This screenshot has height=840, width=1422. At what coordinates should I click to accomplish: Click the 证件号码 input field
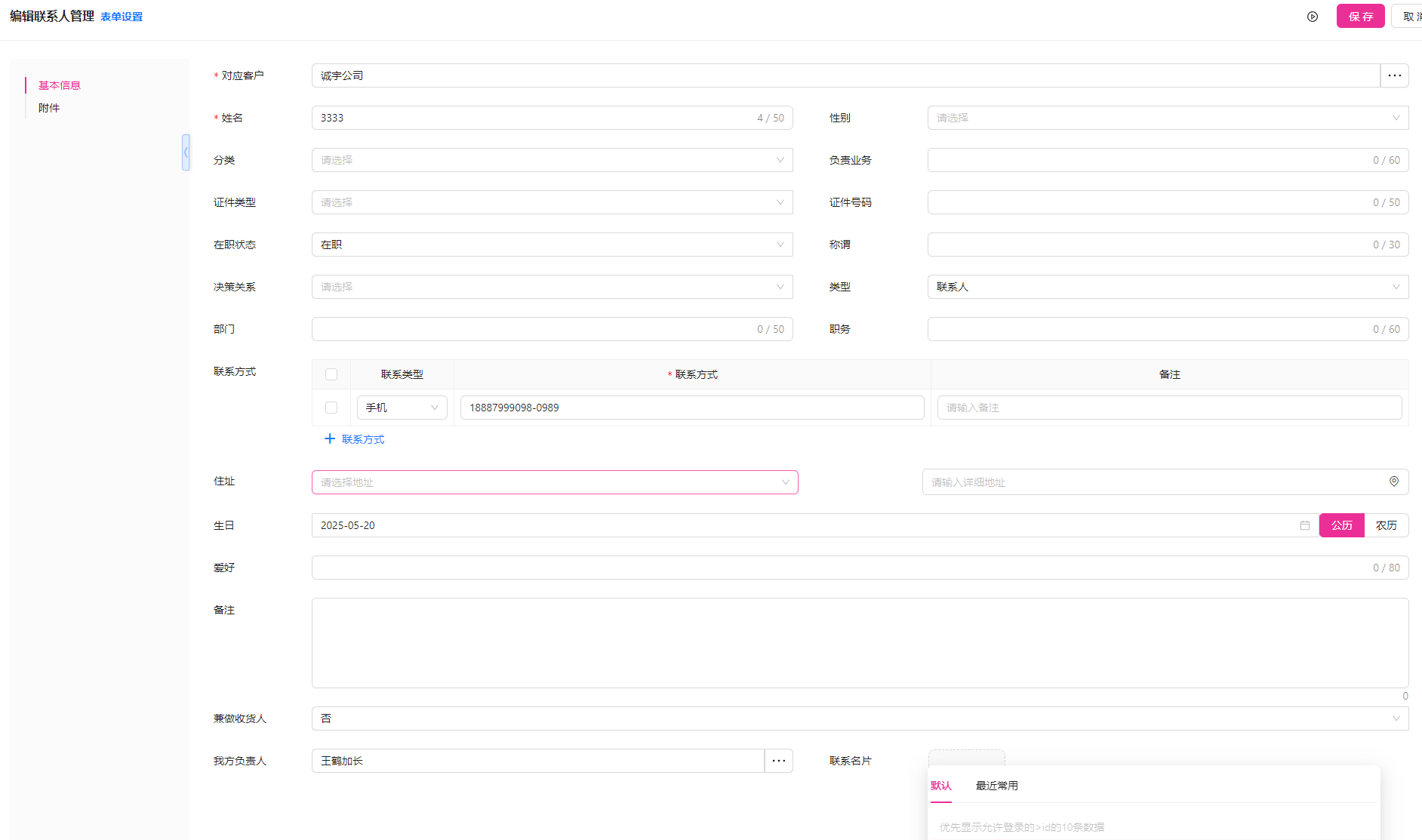point(1168,202)
